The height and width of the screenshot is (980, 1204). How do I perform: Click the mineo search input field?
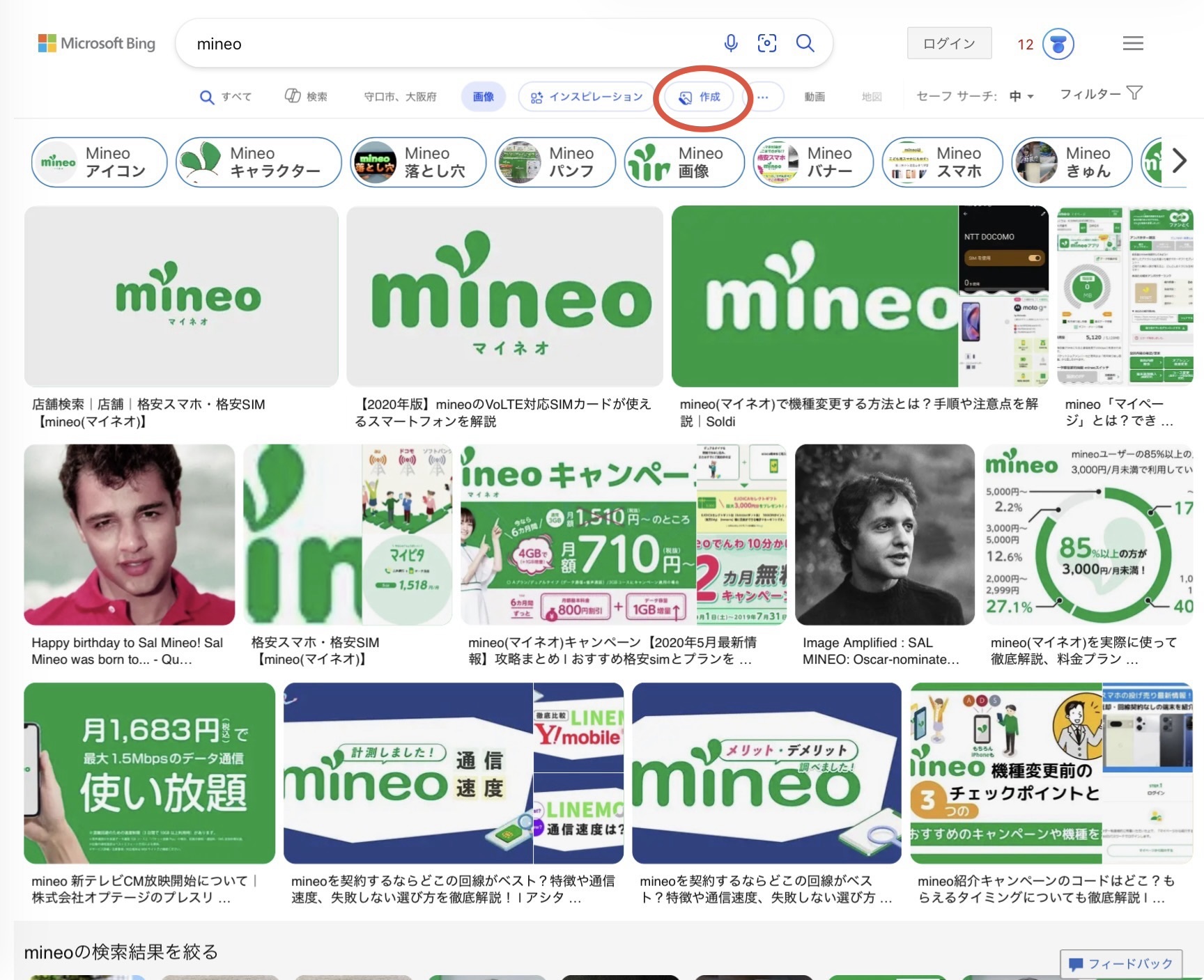click(x=446, y=44)
